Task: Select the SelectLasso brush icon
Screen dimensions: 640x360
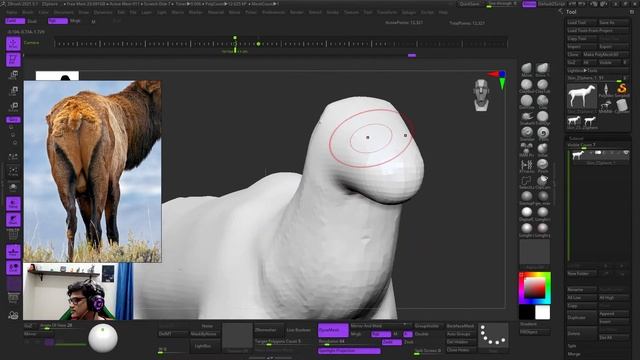Action: [527, 181]
